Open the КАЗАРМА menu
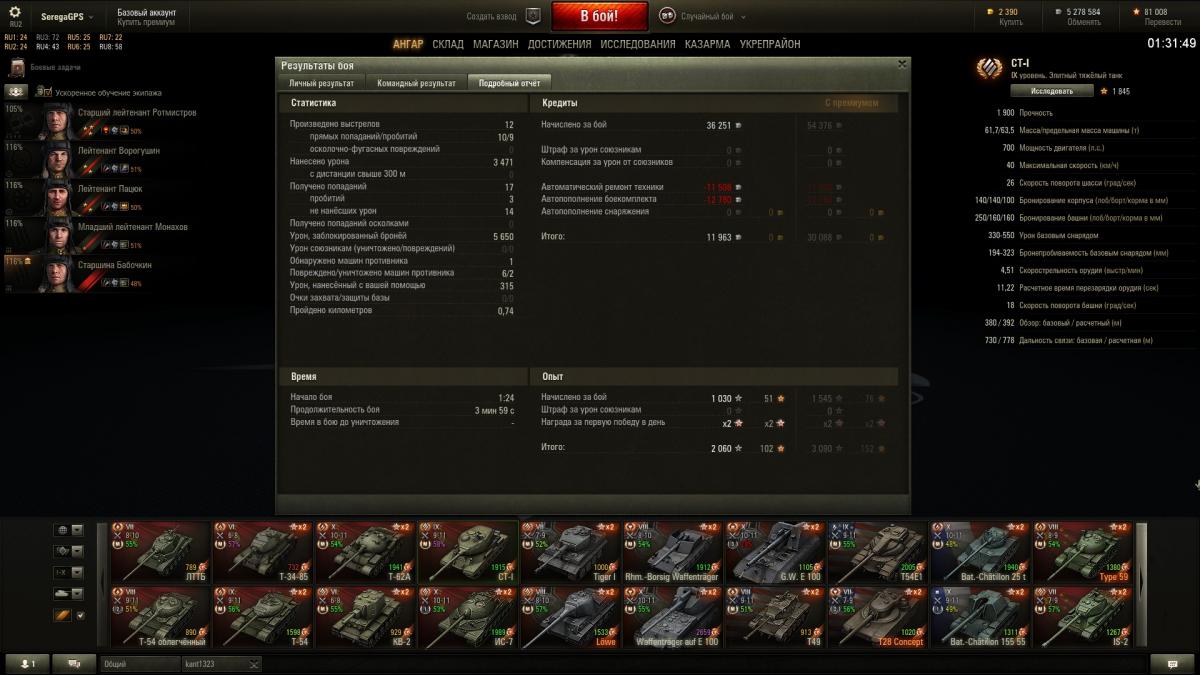Viewport: 1200px width, 675px height. (708, 44)
